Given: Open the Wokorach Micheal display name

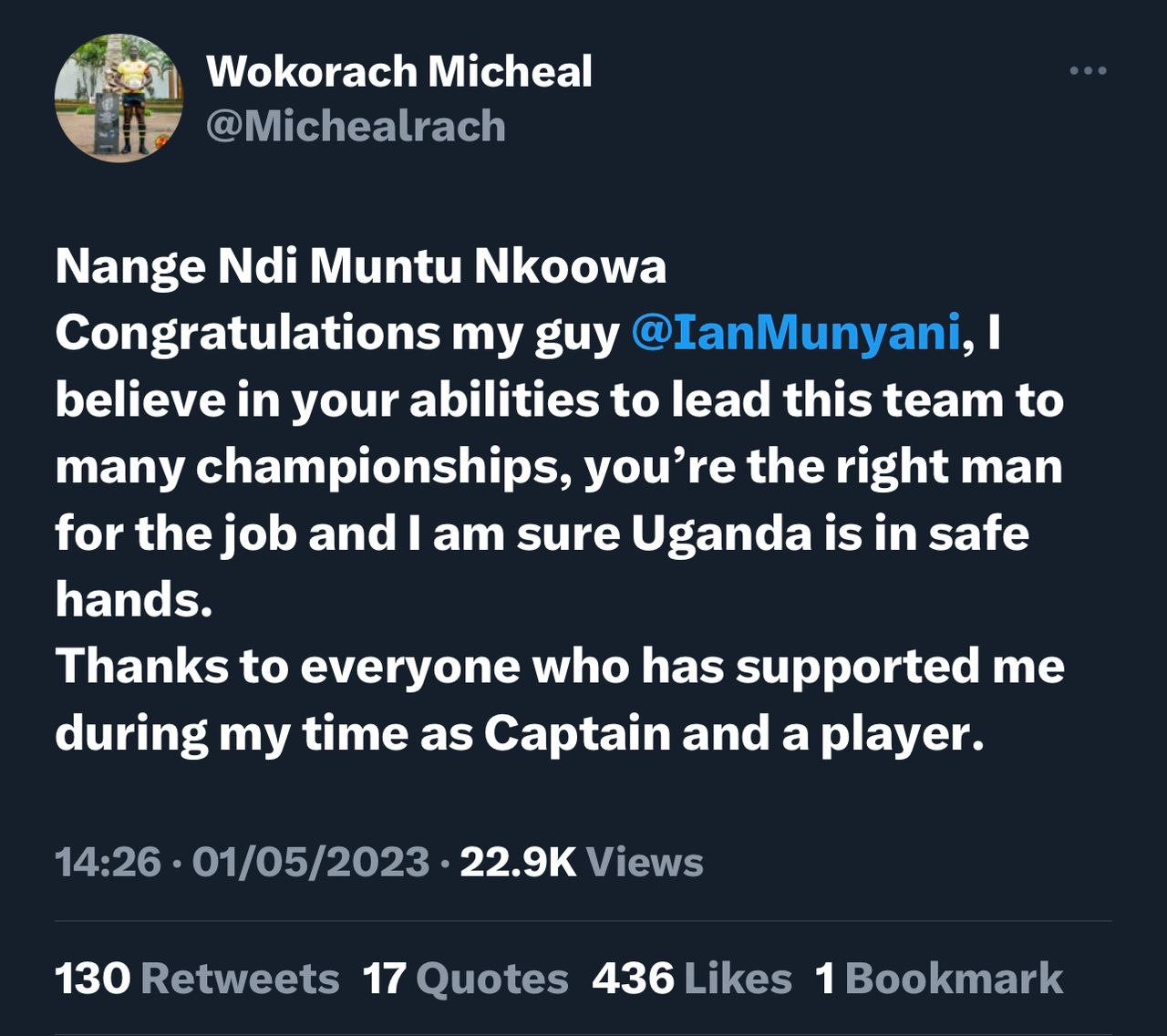Looking at the screenshot, I should click(399, 71).
